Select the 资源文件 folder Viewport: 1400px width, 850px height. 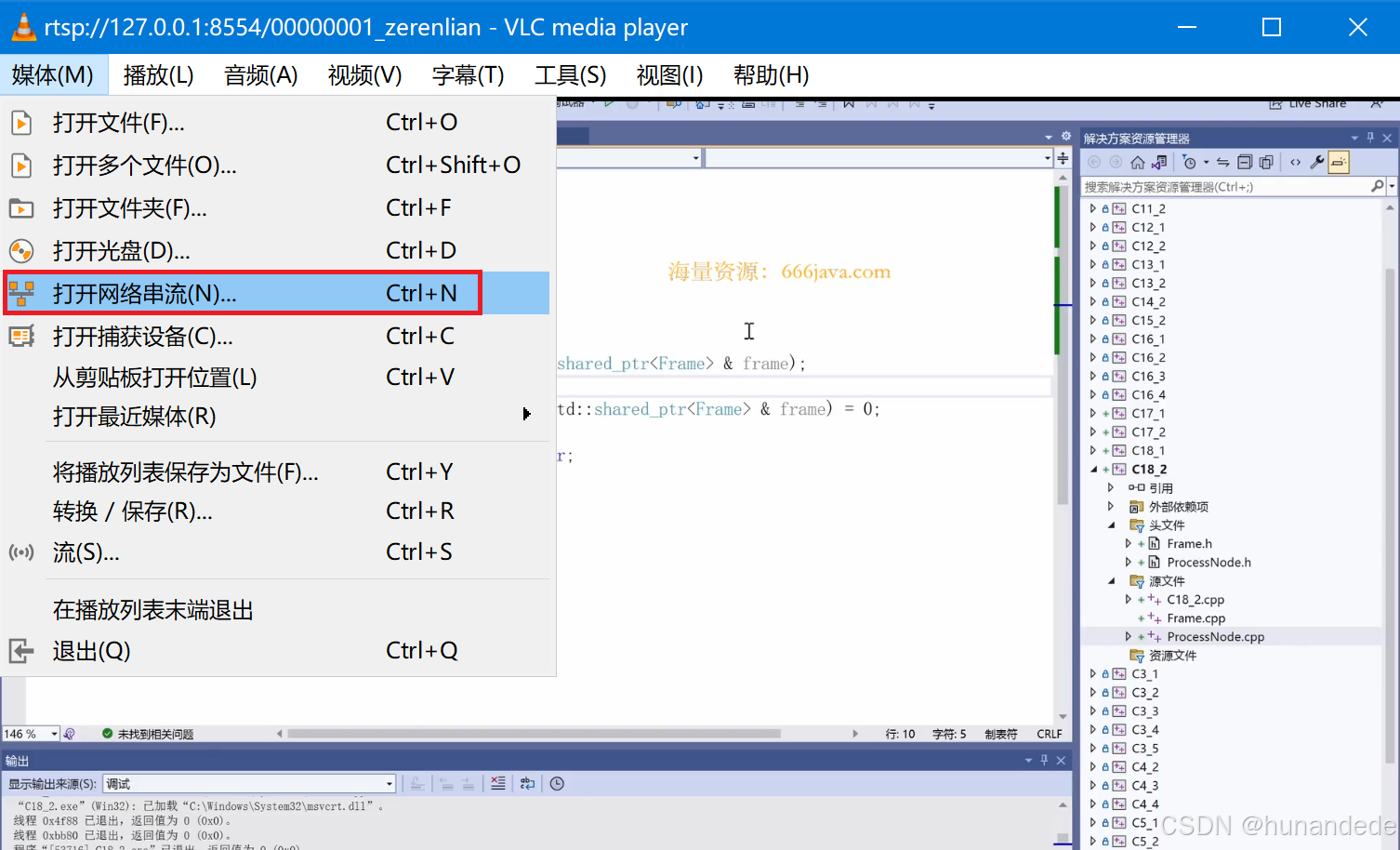click(x=1172, y=656)
